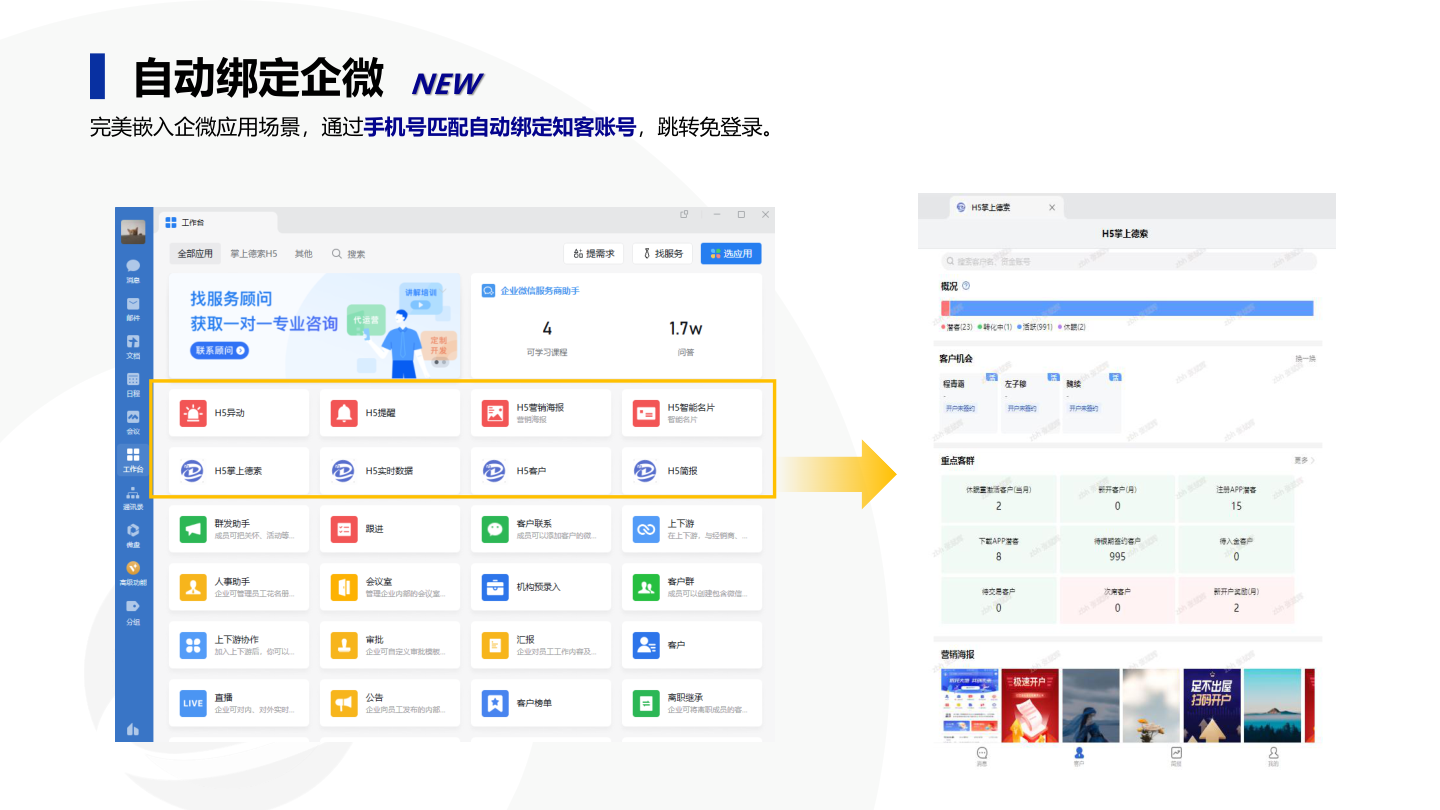Open the 左子穆 customer card
Viewport: 1440px width, 810px height.
tap(1031, 401)
